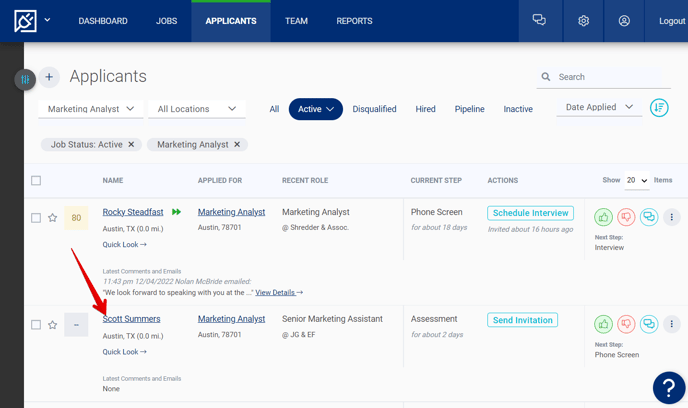Screen dimensions: 688x408
Task: Click the plus add applicant button
Action: click(49, 77)
